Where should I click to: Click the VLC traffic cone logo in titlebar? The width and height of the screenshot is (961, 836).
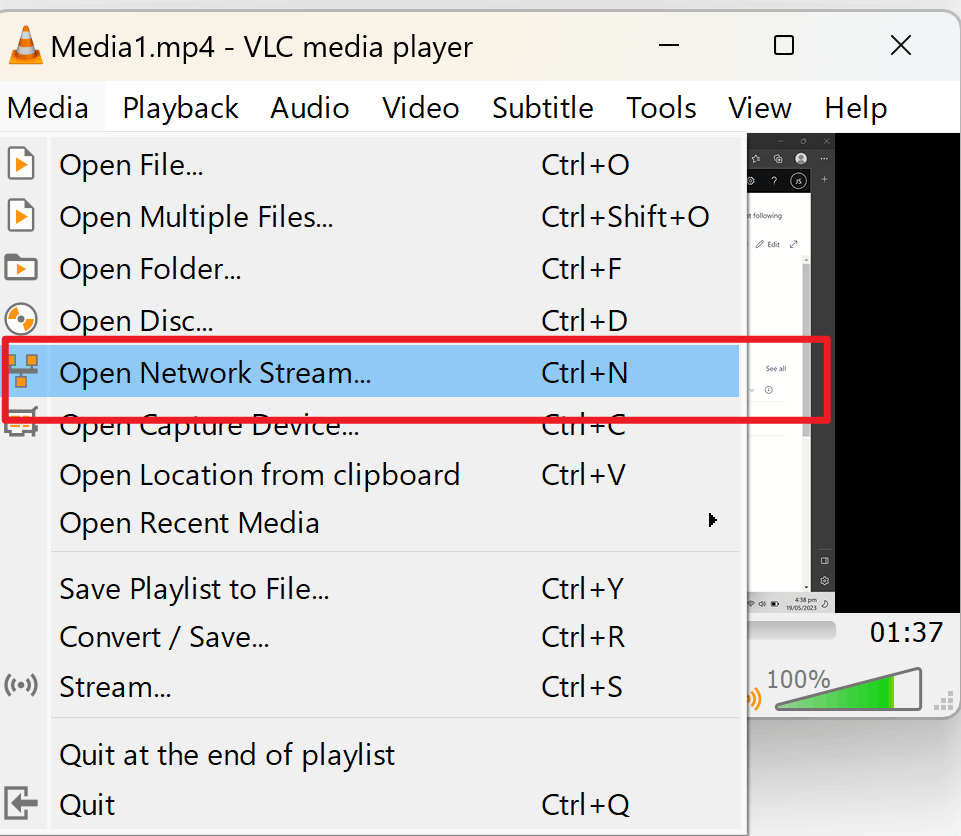coord(25,45)
